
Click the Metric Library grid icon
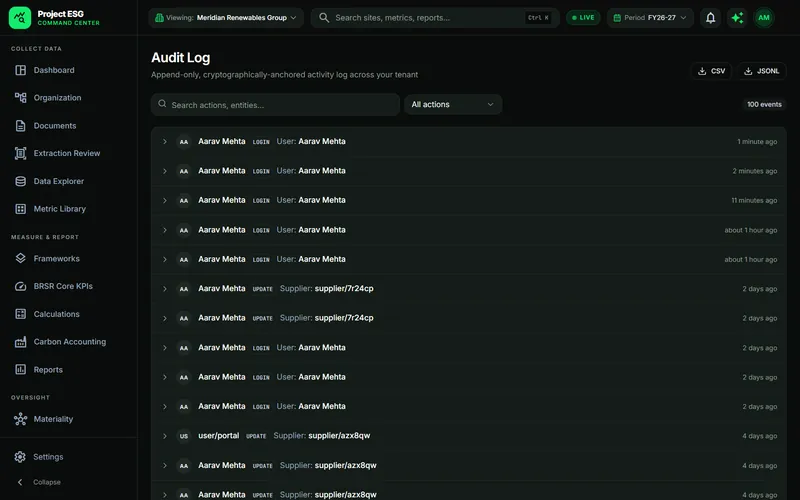[20, 209]
